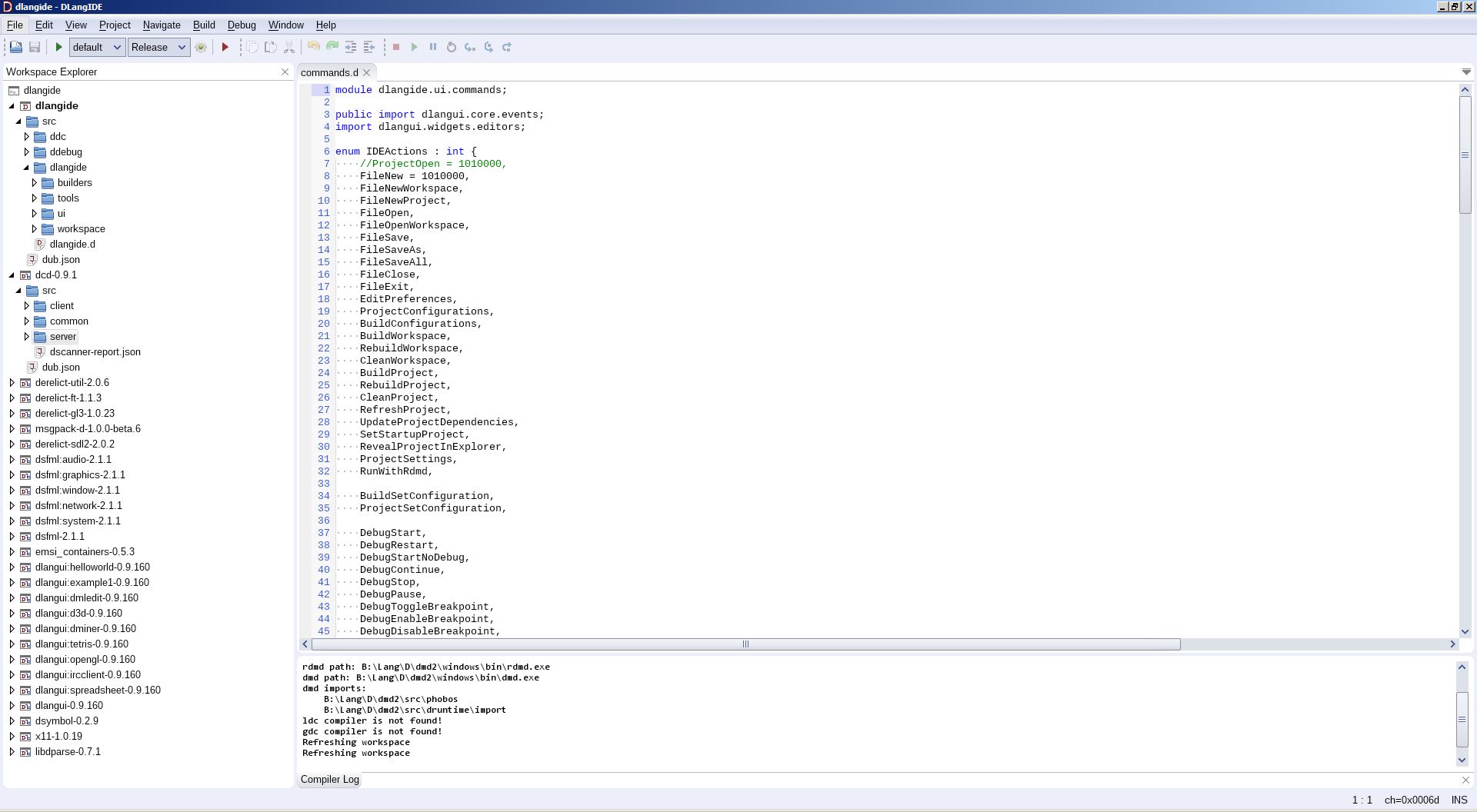Viewport: 1477px width, 812px height.
Task: Click the editor scroll-down arrow
Action: (x=1465, y=631)
